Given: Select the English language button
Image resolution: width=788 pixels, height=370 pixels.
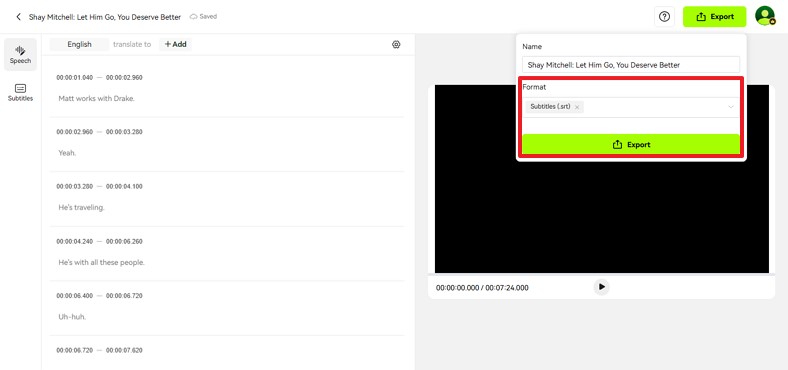Looking at the screenshot, I should pos(79,44).
